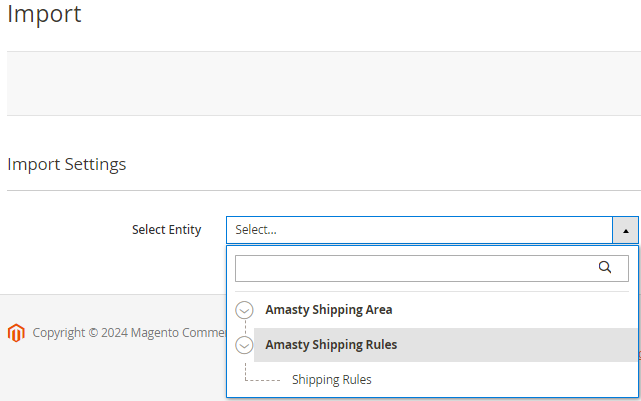Focus the entity search text box
641x401 pixels.
point(432,269)
